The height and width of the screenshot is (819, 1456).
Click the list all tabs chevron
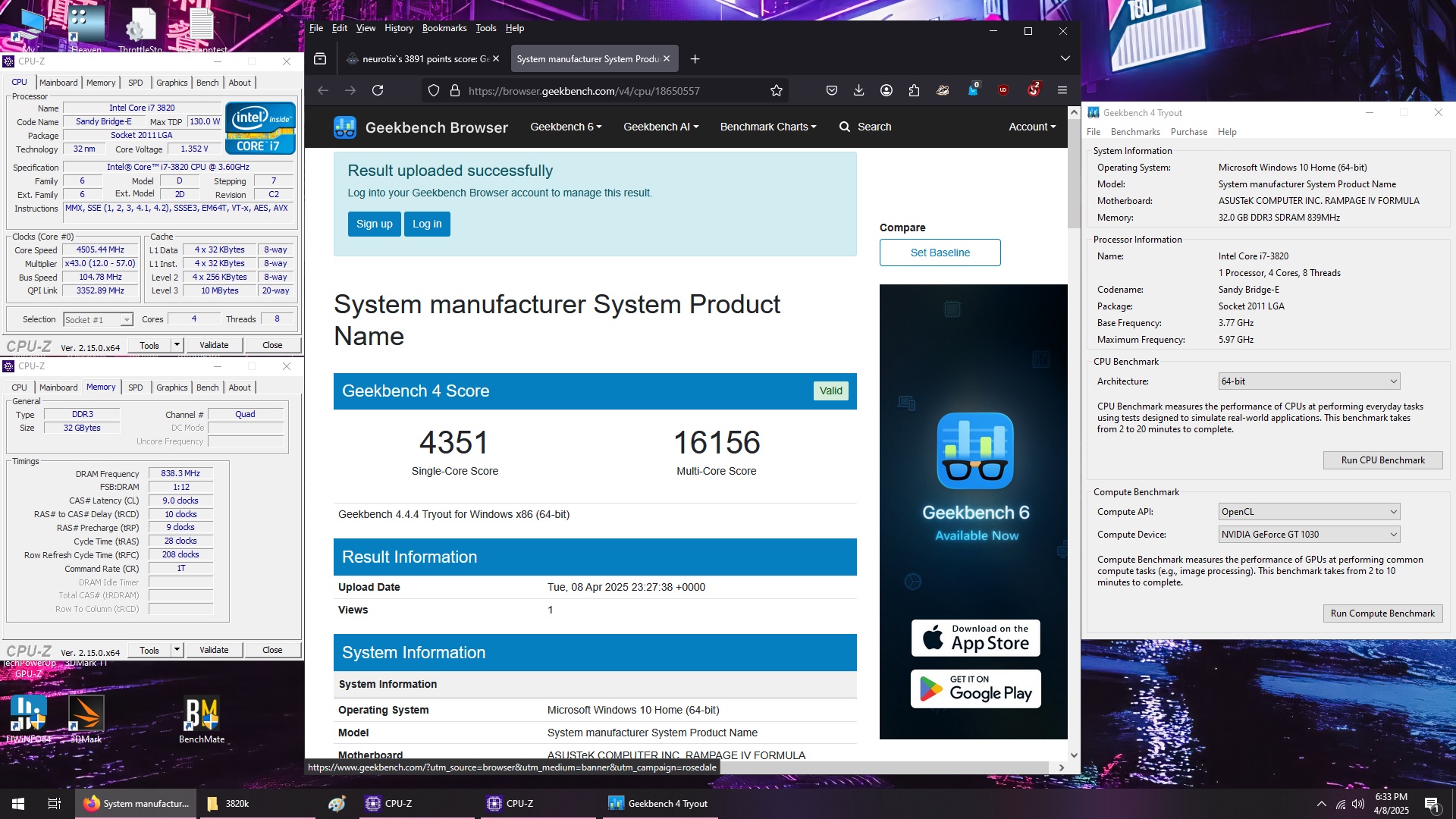(1065, 58)
